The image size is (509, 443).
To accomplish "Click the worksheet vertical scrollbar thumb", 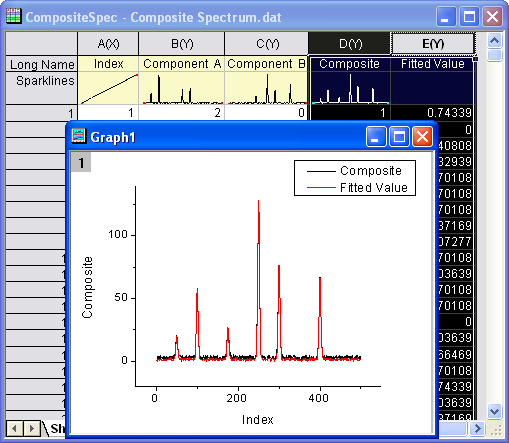I will tap(494, 55).
